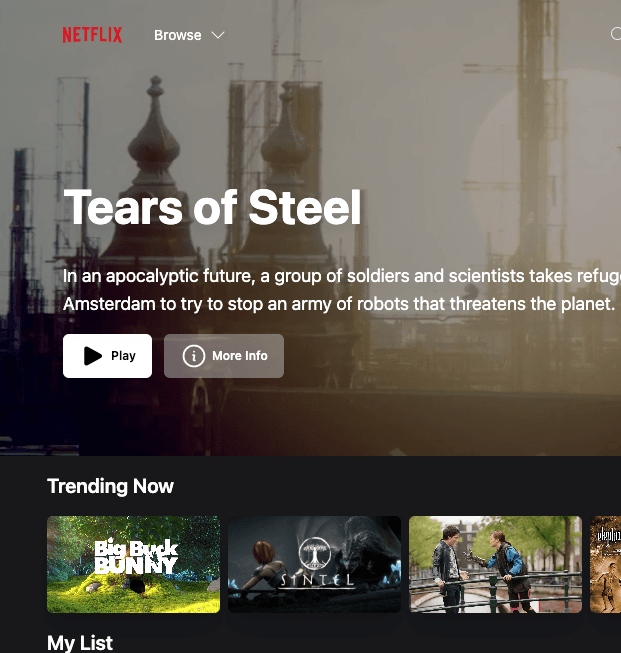This screenshot has width=621, height=653.
Task: Open the thumbnail with two men on bridge
Action: click(495, 564)
